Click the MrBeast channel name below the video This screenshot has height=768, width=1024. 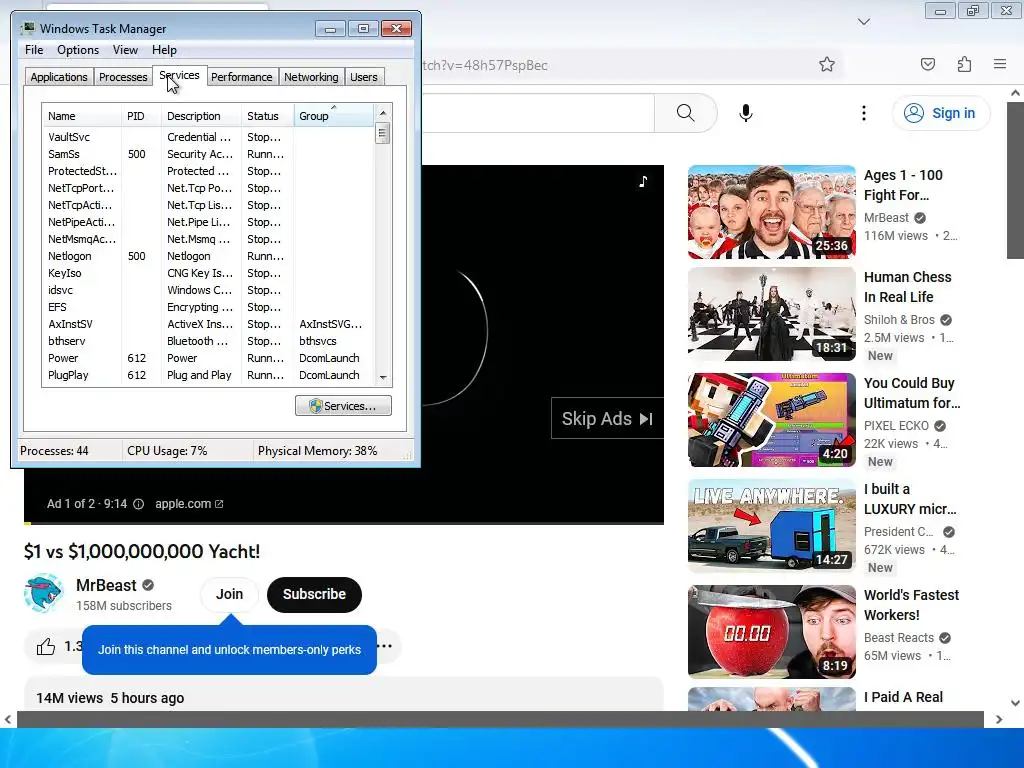pos(106,585)
